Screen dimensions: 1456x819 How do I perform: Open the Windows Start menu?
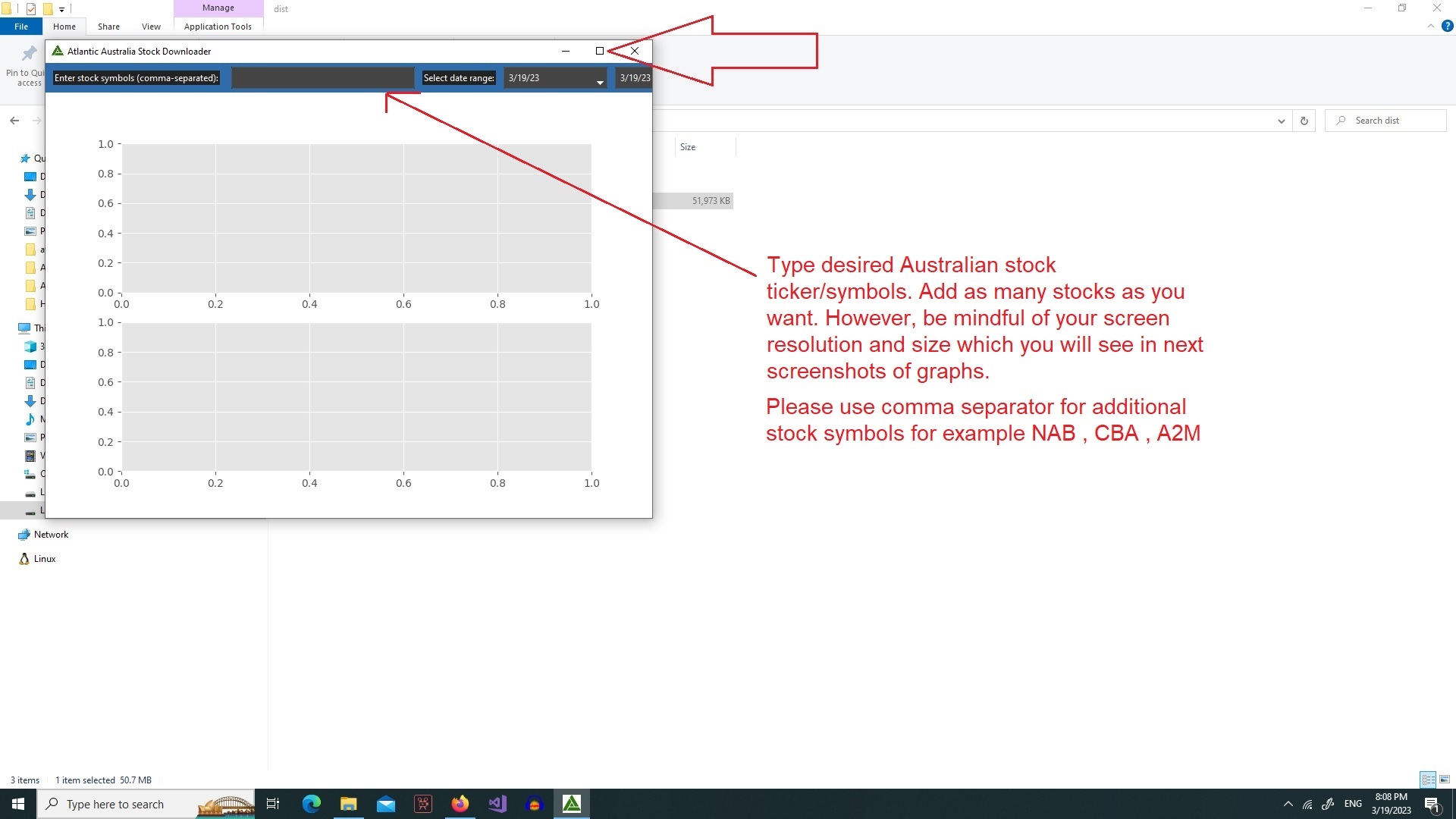pyautogui.click(x=18, y=804)
